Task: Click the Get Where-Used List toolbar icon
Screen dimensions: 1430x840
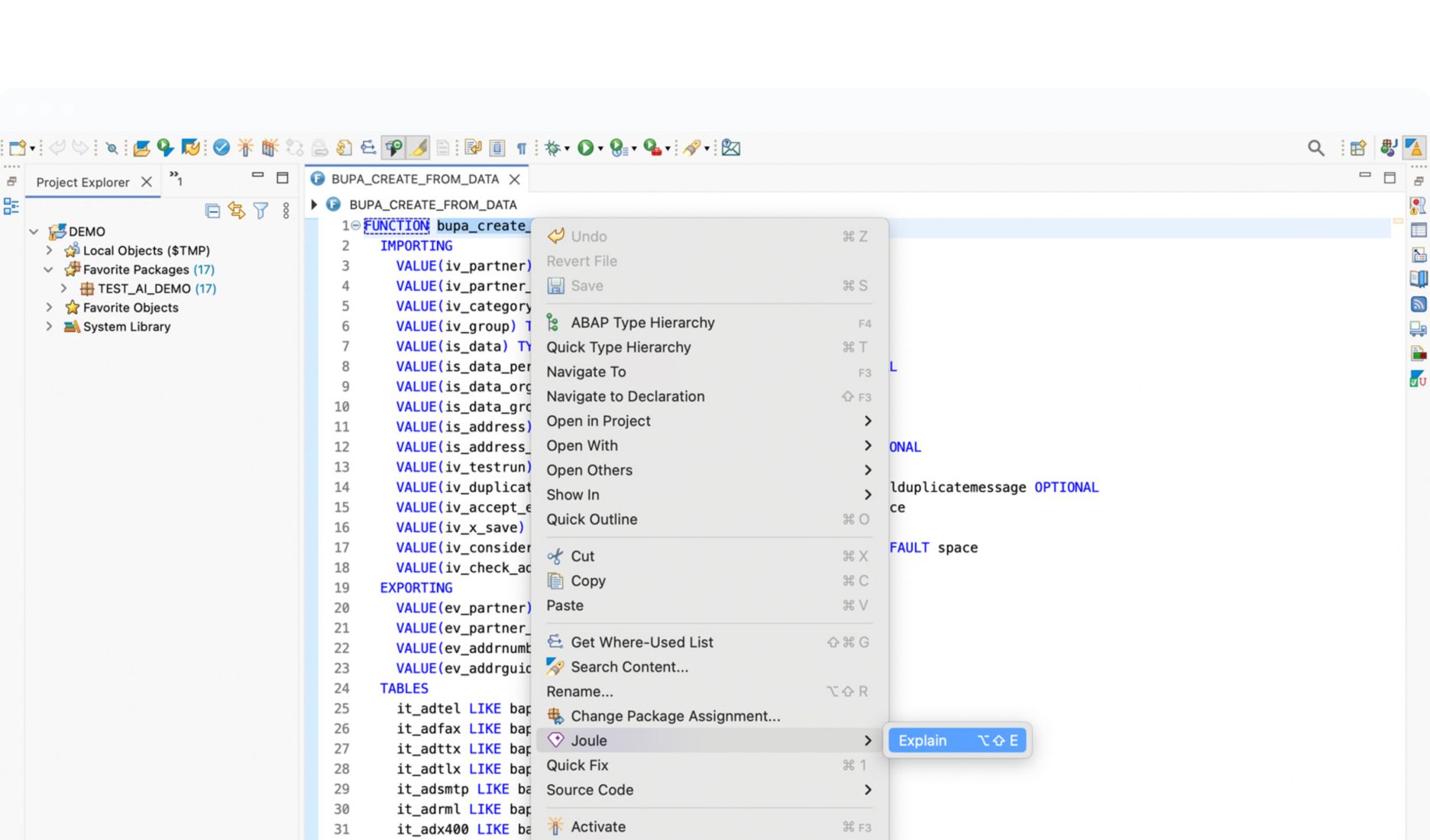Action: tap(368, 148)
